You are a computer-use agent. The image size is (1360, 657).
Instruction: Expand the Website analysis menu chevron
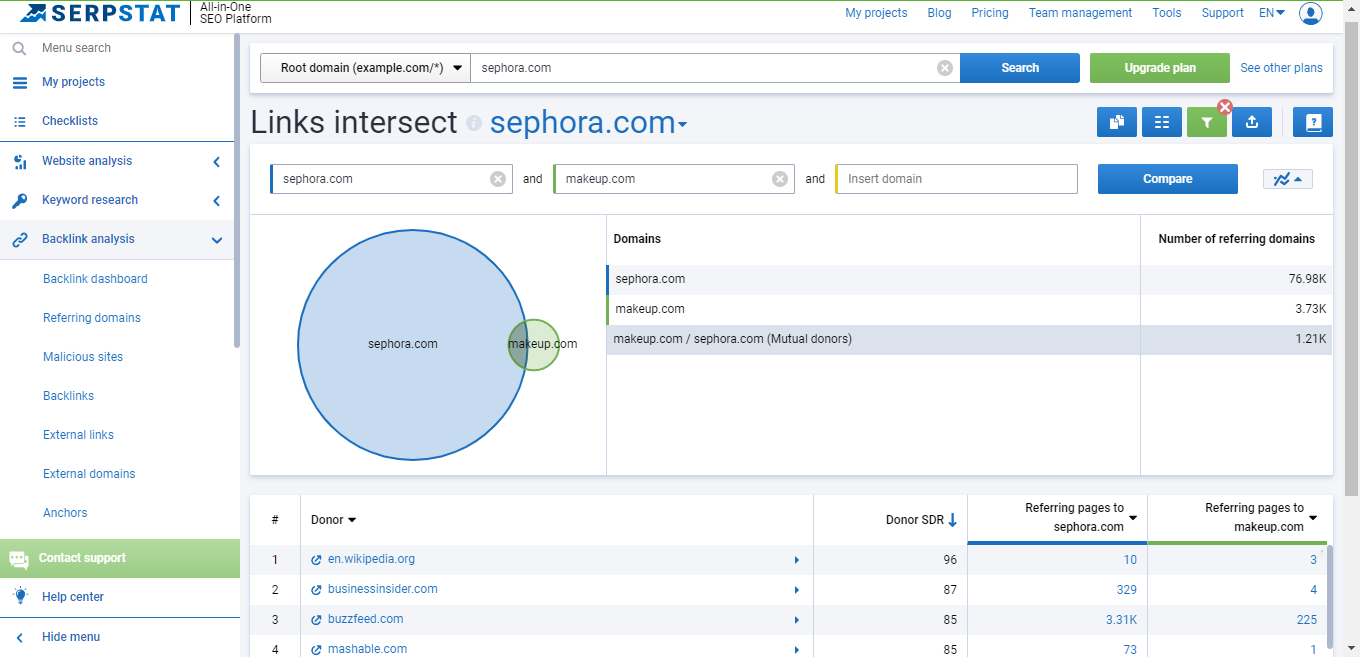tap(217, 161)
